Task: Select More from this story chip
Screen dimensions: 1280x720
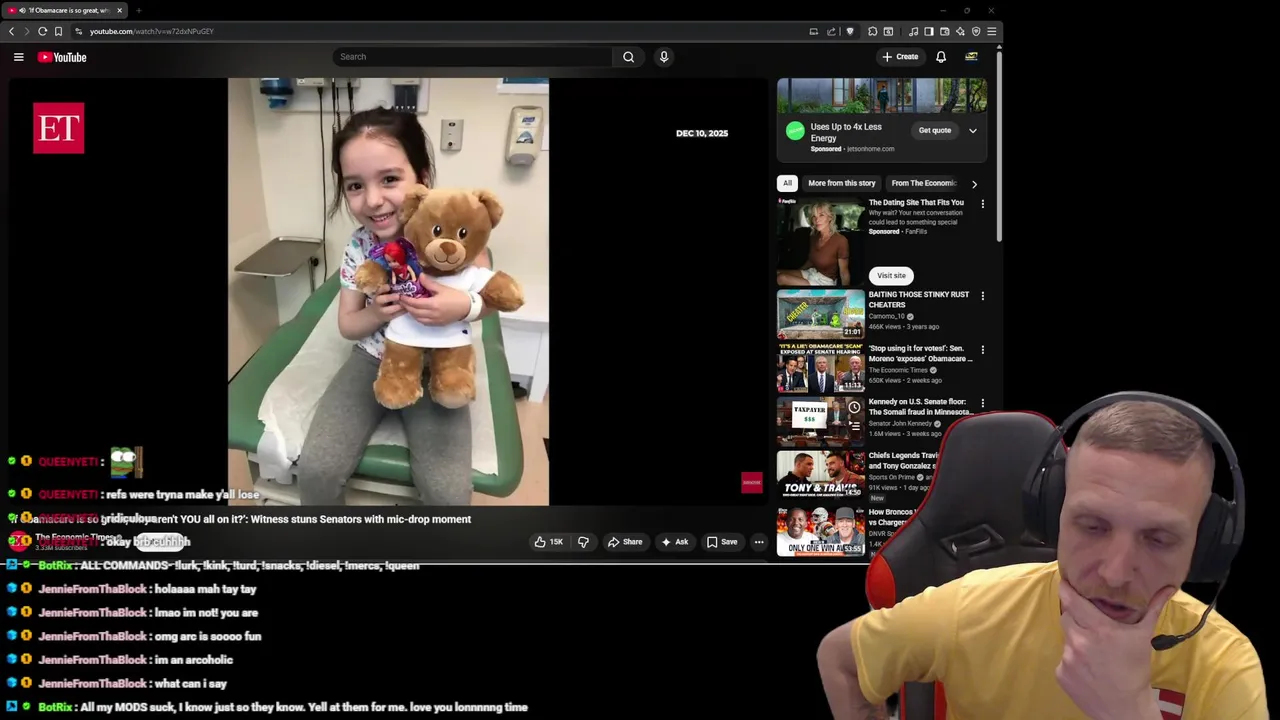Action: coord(841,183)
